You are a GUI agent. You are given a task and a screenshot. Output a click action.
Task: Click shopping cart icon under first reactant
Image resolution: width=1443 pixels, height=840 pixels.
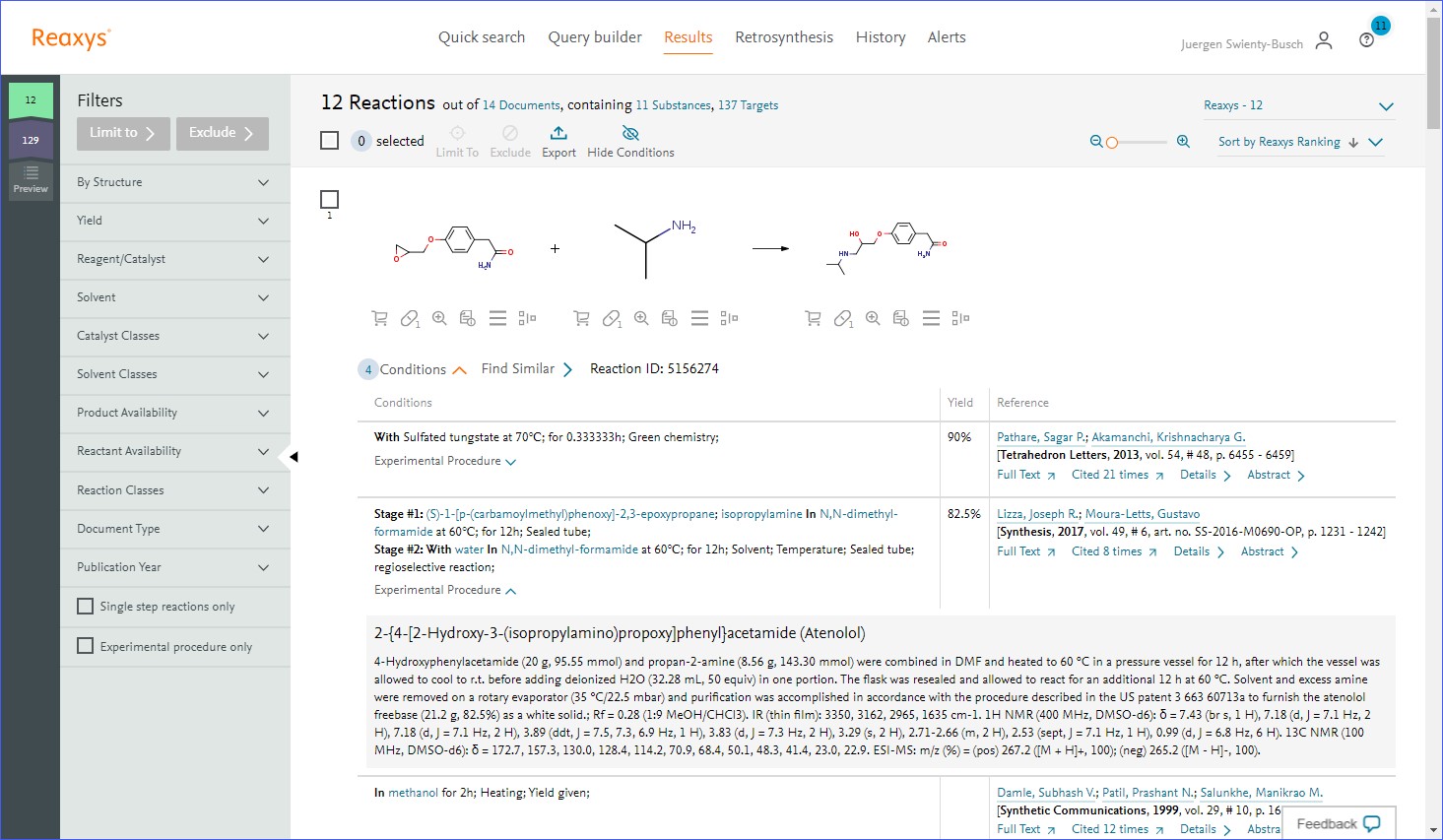coord(379,318)
